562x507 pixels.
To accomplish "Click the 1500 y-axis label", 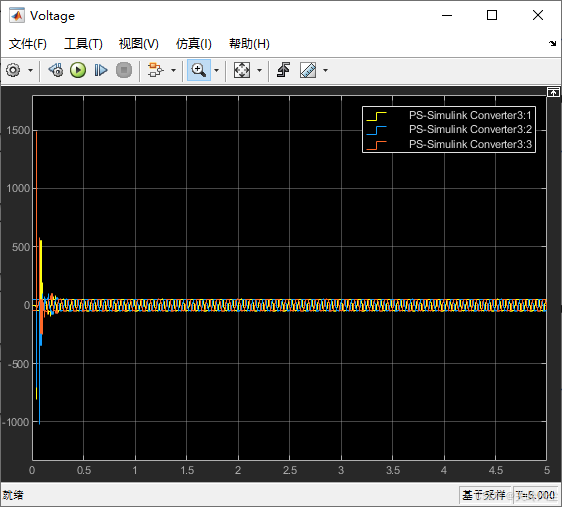I will pos(18,130).
